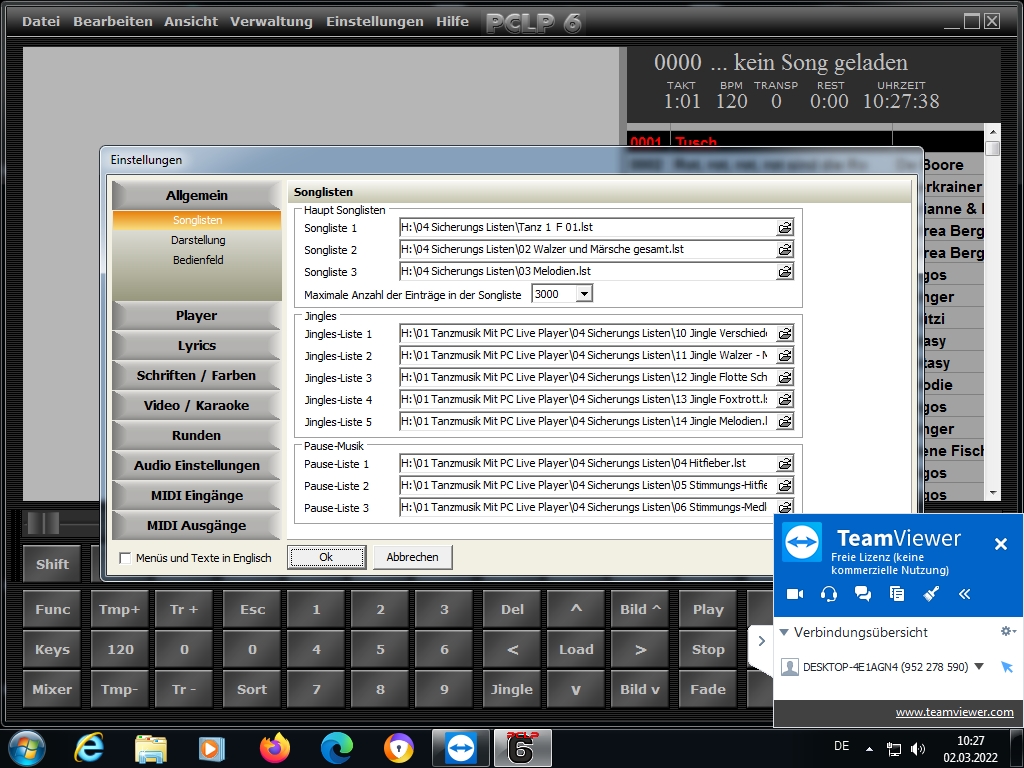
Task: Open the maximum entries dropdown showing 3000
Action: [584, 294]
